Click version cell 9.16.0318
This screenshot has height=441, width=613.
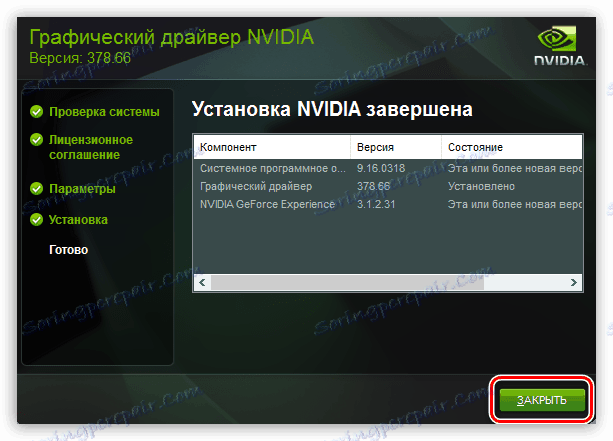point(381,169)
